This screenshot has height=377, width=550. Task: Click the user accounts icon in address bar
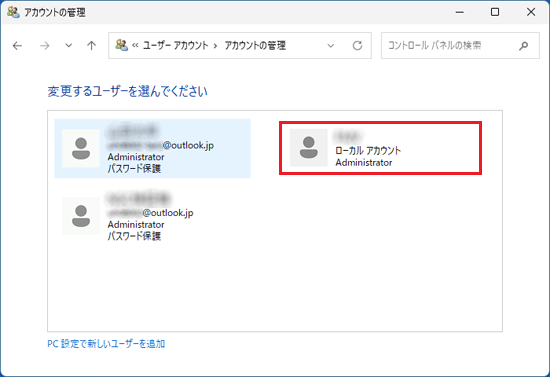point(121,45)
